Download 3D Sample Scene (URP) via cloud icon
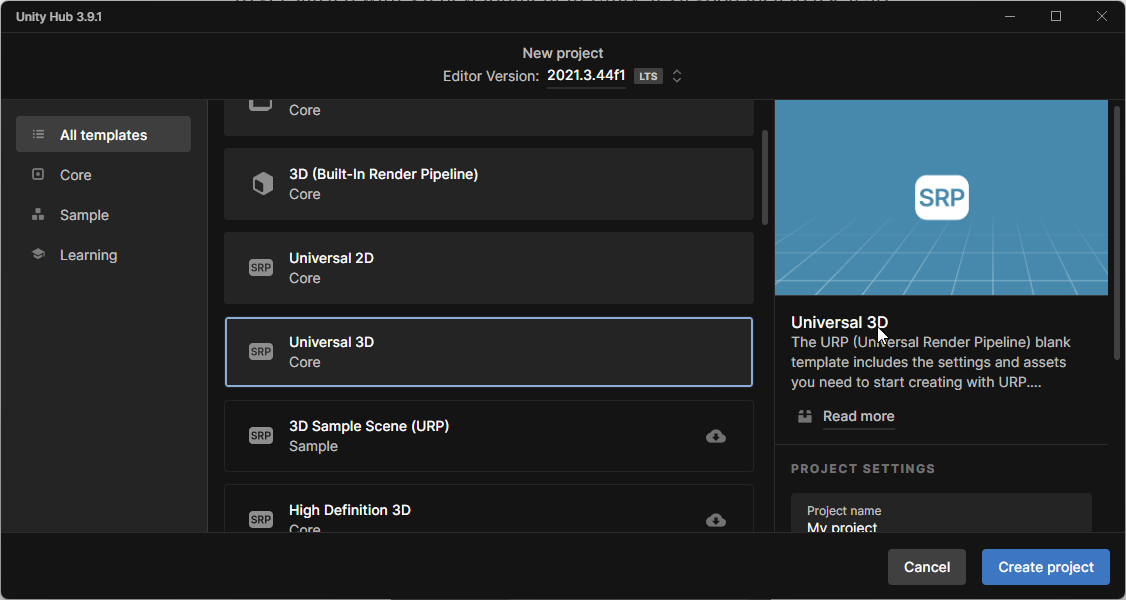1126x600 pixels. click(715, 437)
